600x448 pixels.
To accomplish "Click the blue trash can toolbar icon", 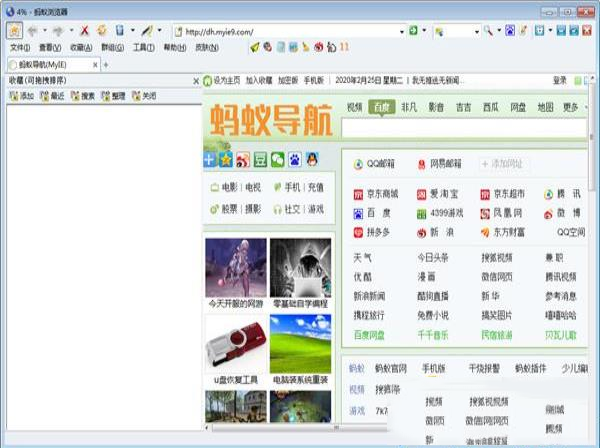I will [120, 30].
